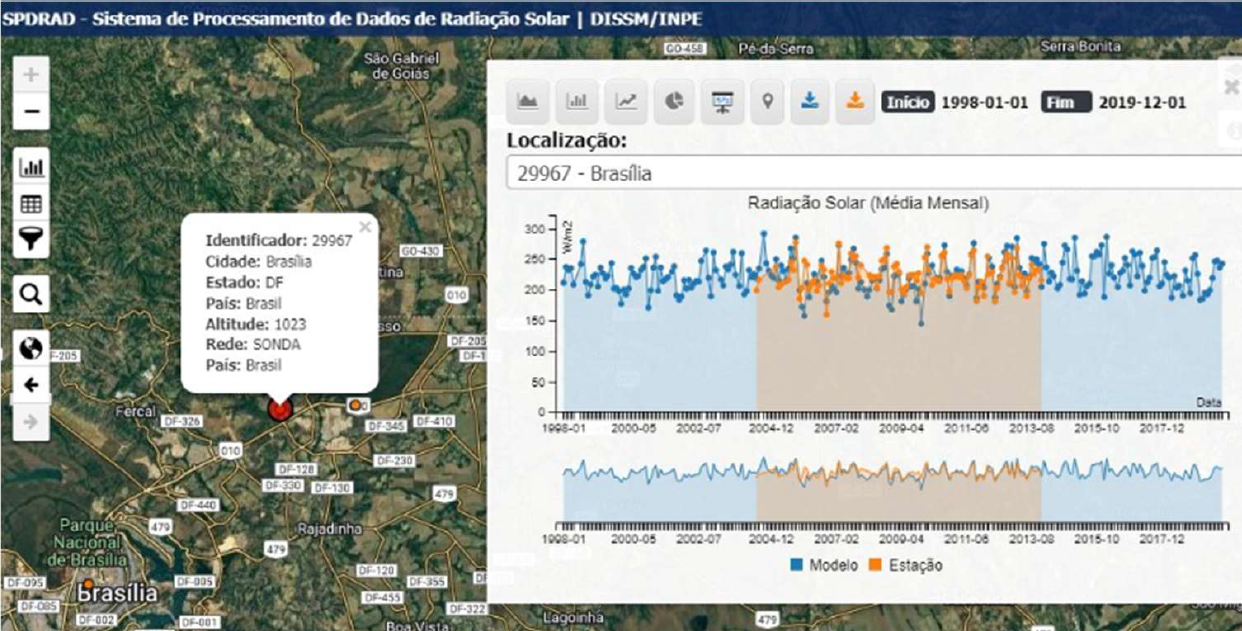The height and width of the screenshot is (631, 1242).
Task: Open the Localização dropdown showing Brasília
Action: (870, 173)
